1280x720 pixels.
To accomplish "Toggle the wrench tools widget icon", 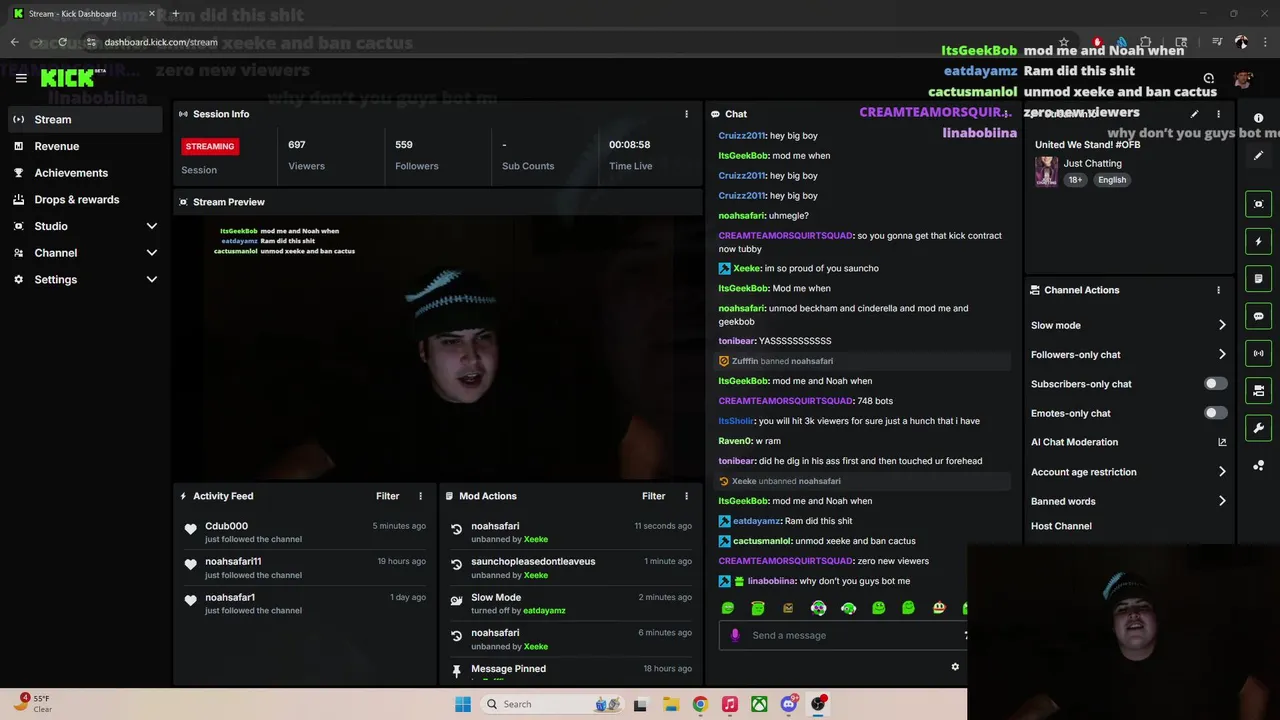I will (x=1258, y=428).
